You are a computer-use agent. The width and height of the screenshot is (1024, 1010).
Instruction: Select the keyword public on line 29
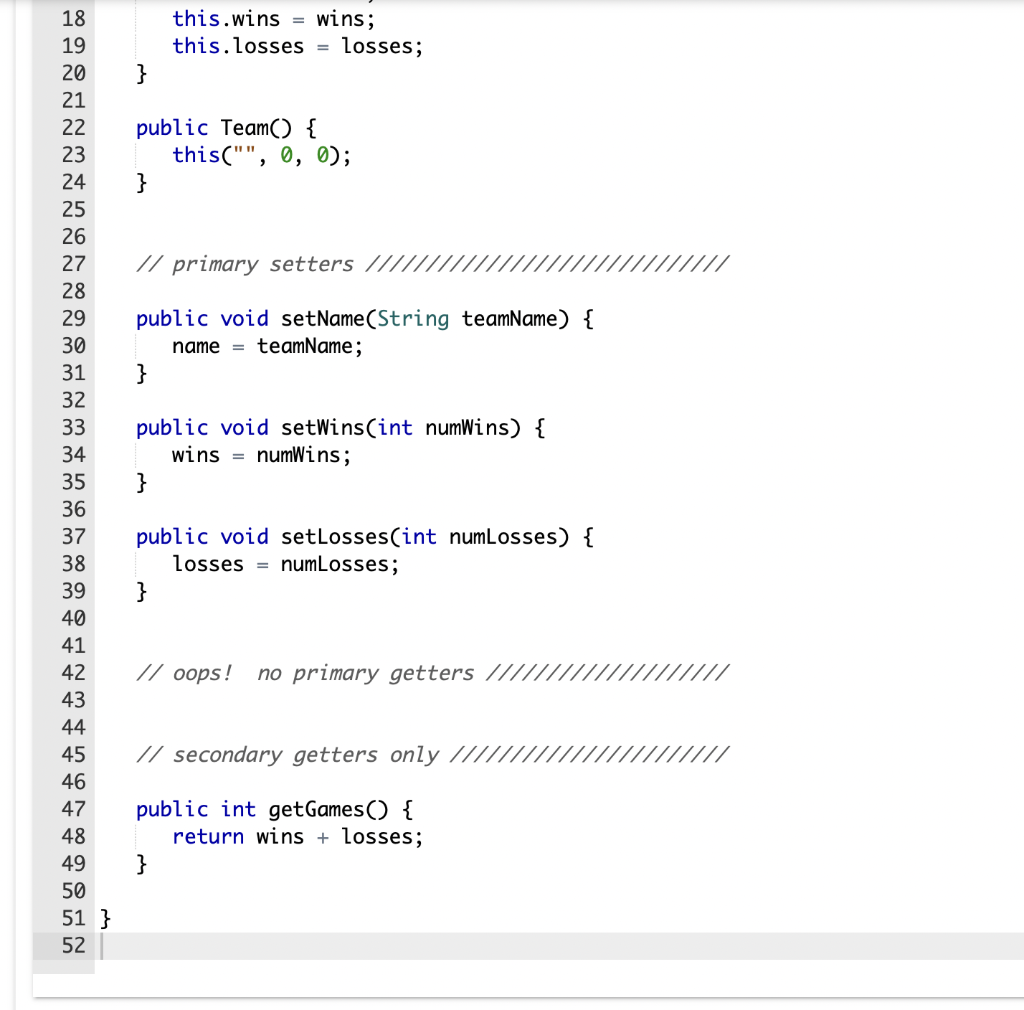pos(171,318)
